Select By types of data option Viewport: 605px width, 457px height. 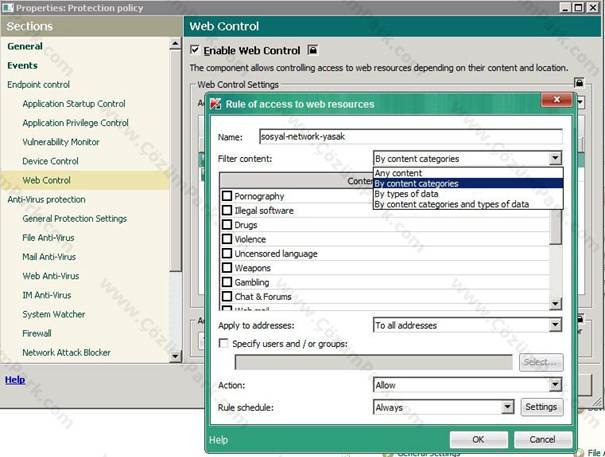click(468, 194)
